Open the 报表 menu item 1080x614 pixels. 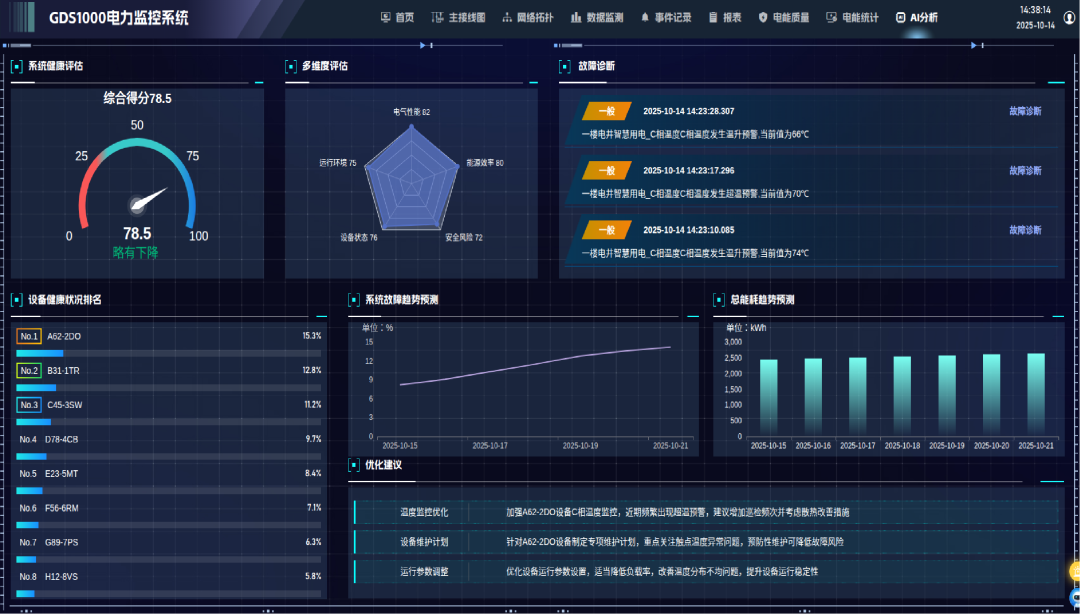click(713, 17)
